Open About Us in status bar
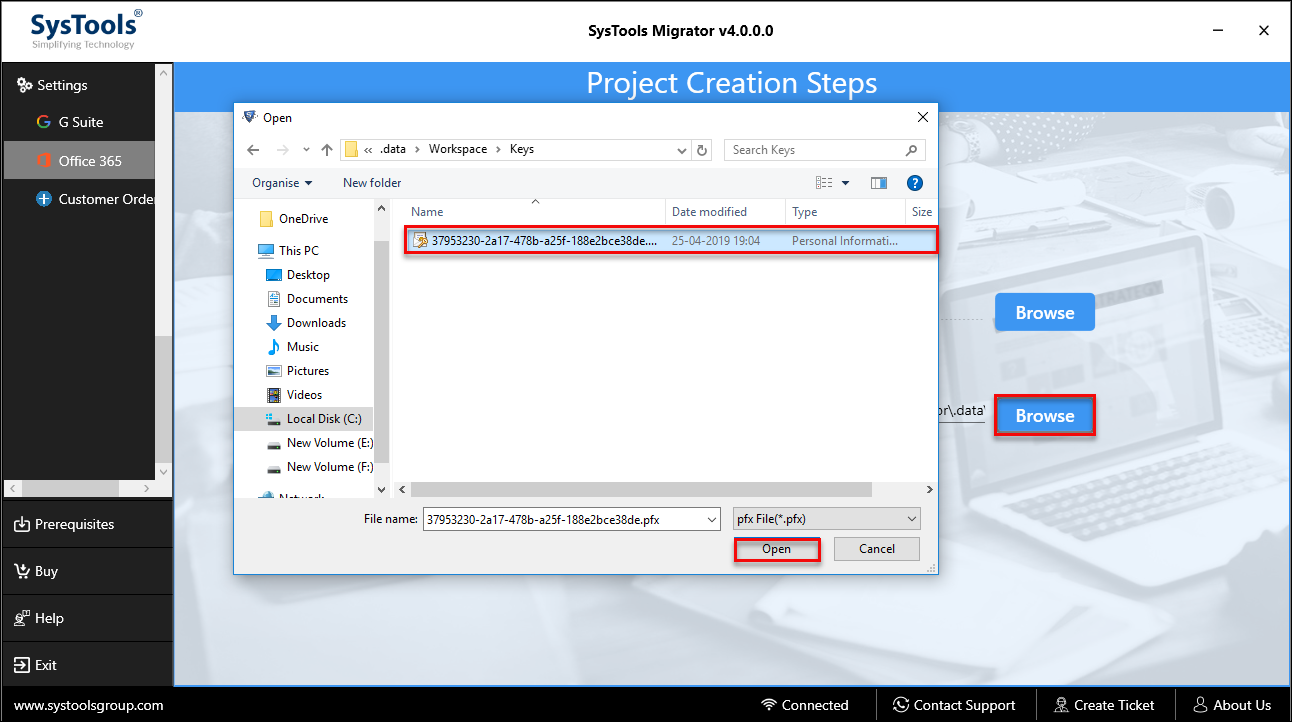The height and width of the screenshot is (722, 1292). pos(1232,705)
